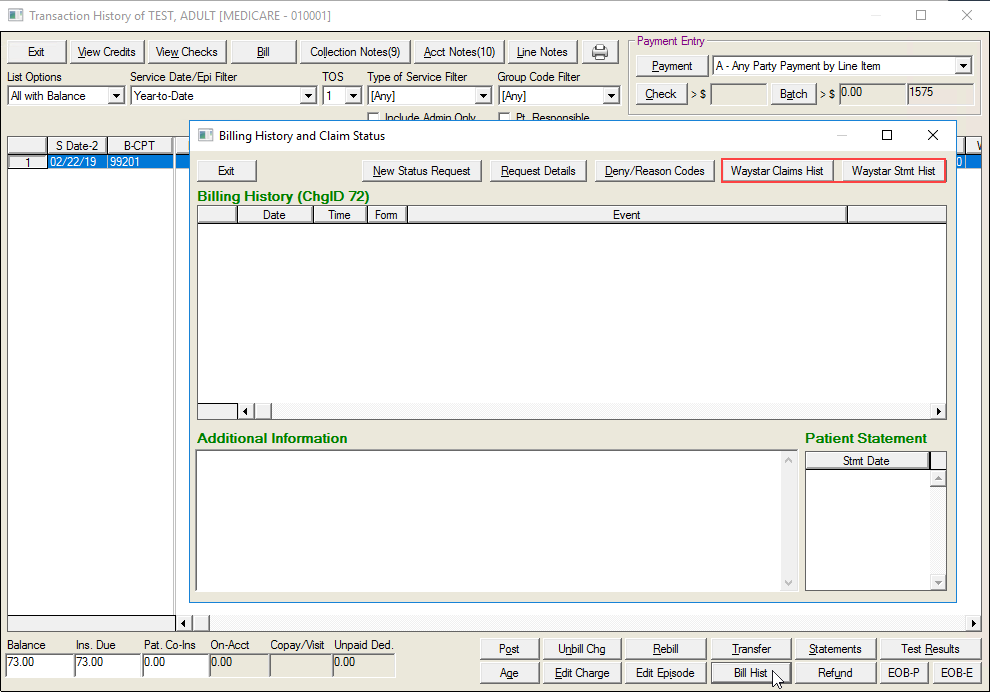Click the Stmt Date column header
Screen dimensions: 990x692
867,461
